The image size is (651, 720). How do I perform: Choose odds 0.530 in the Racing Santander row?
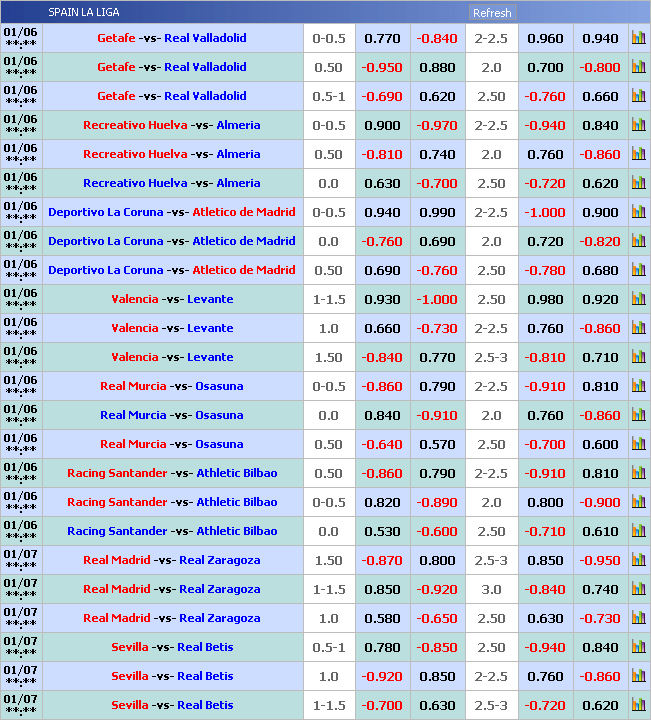pyautogui.click(x=382, y=532)
